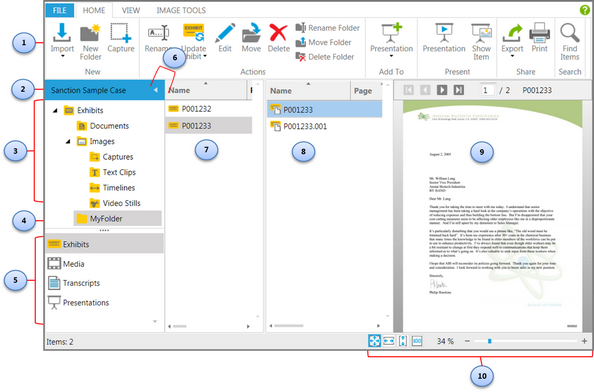
Task: Open the green help icon
Action: [585, 10]
